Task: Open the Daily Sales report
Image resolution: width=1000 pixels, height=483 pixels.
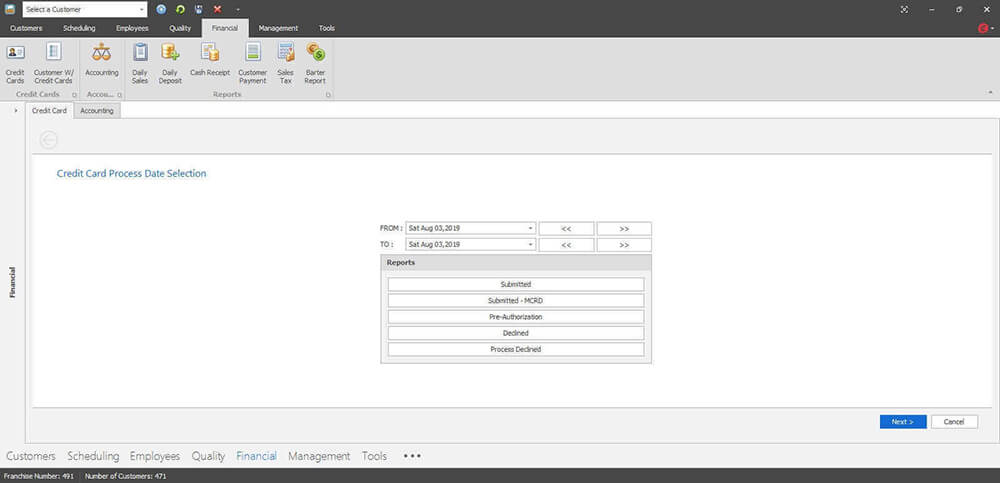Action: tap(140, 60)
